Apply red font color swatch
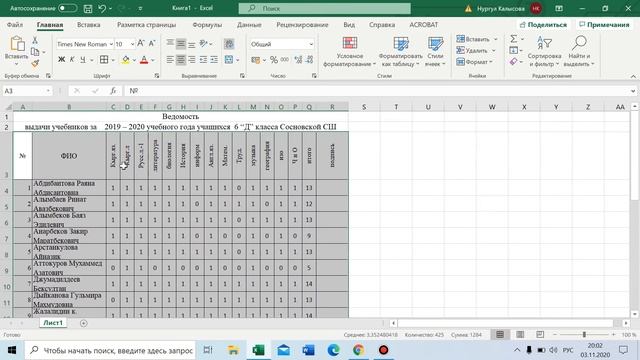This screenshot has height=360, width=640. pyautogui.click(x=144, y=60)
